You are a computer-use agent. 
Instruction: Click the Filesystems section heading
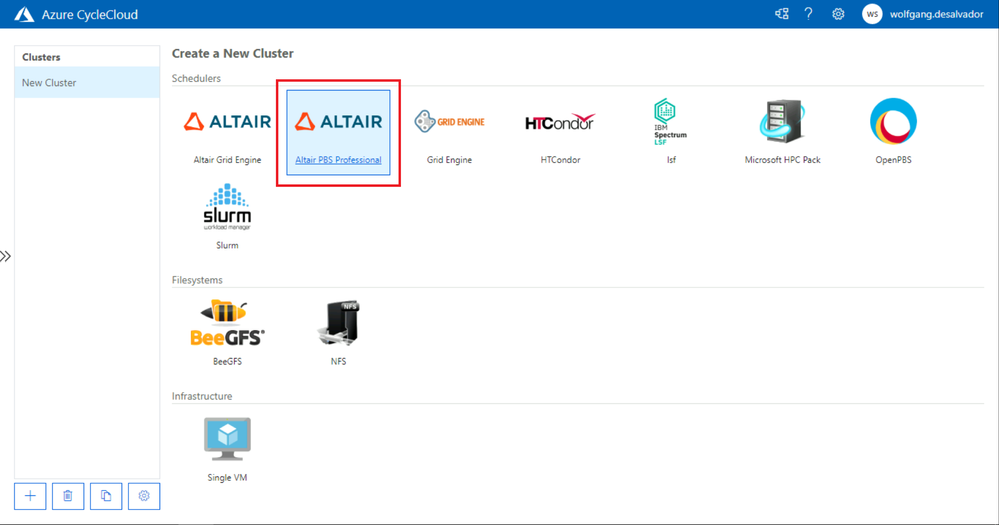pos(197,280)
